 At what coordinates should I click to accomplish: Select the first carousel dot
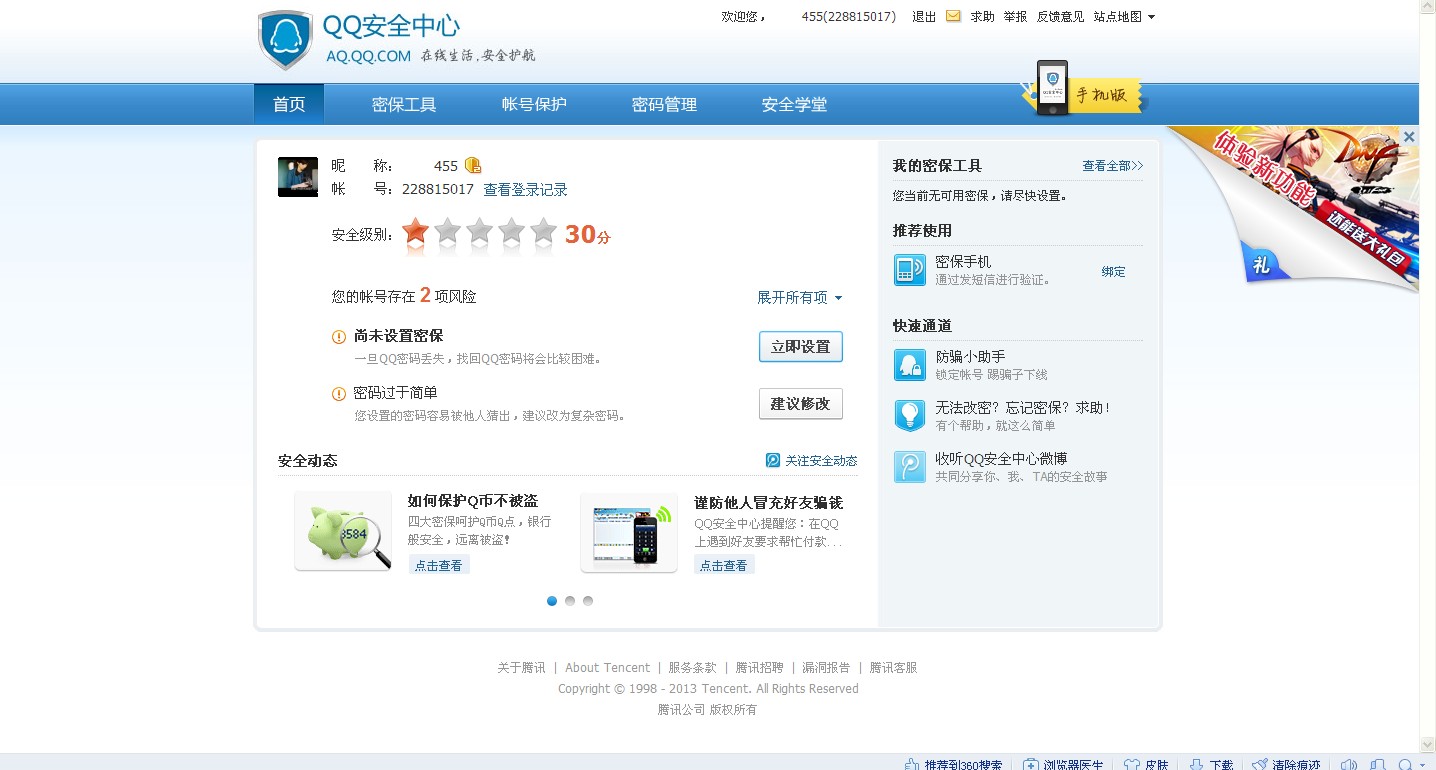[552, 601]
